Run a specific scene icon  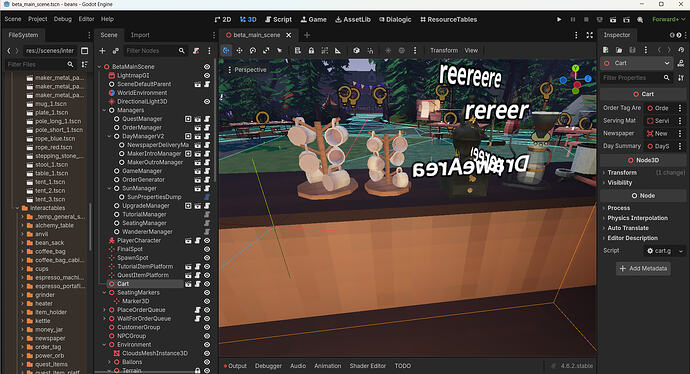627,19
